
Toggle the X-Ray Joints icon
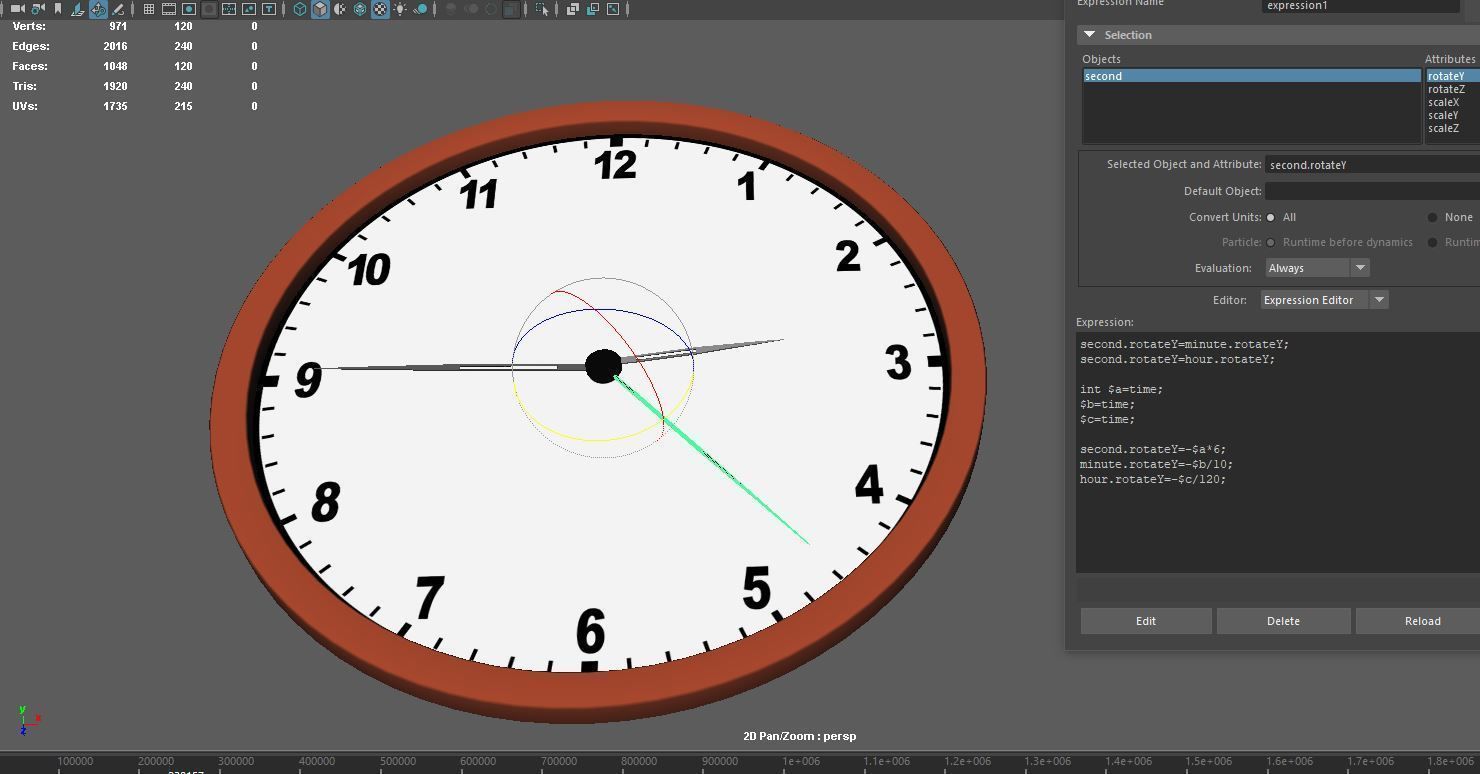(613, 9)
